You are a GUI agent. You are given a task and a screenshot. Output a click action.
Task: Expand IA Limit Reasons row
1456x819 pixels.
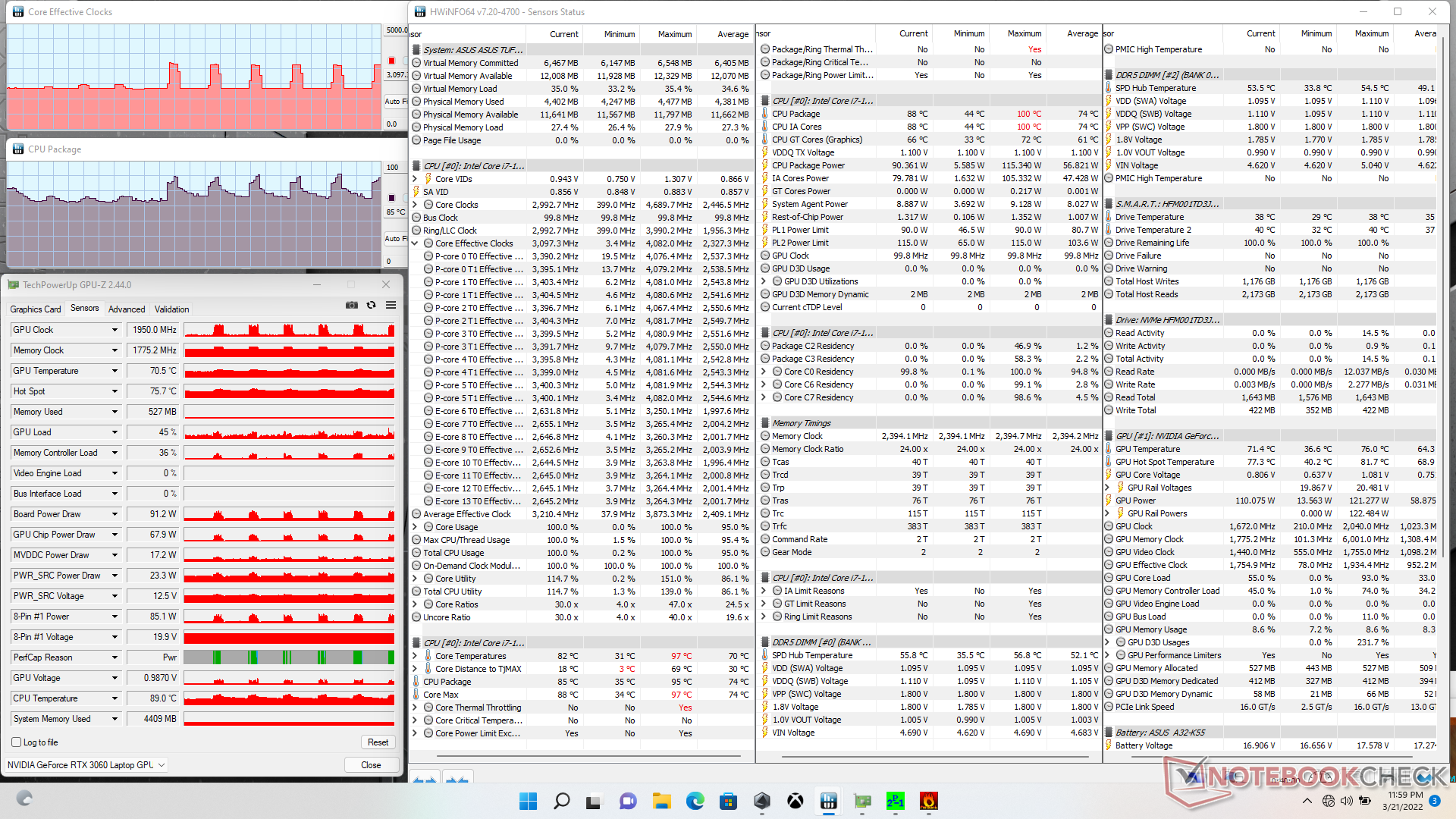click(764, 591)
